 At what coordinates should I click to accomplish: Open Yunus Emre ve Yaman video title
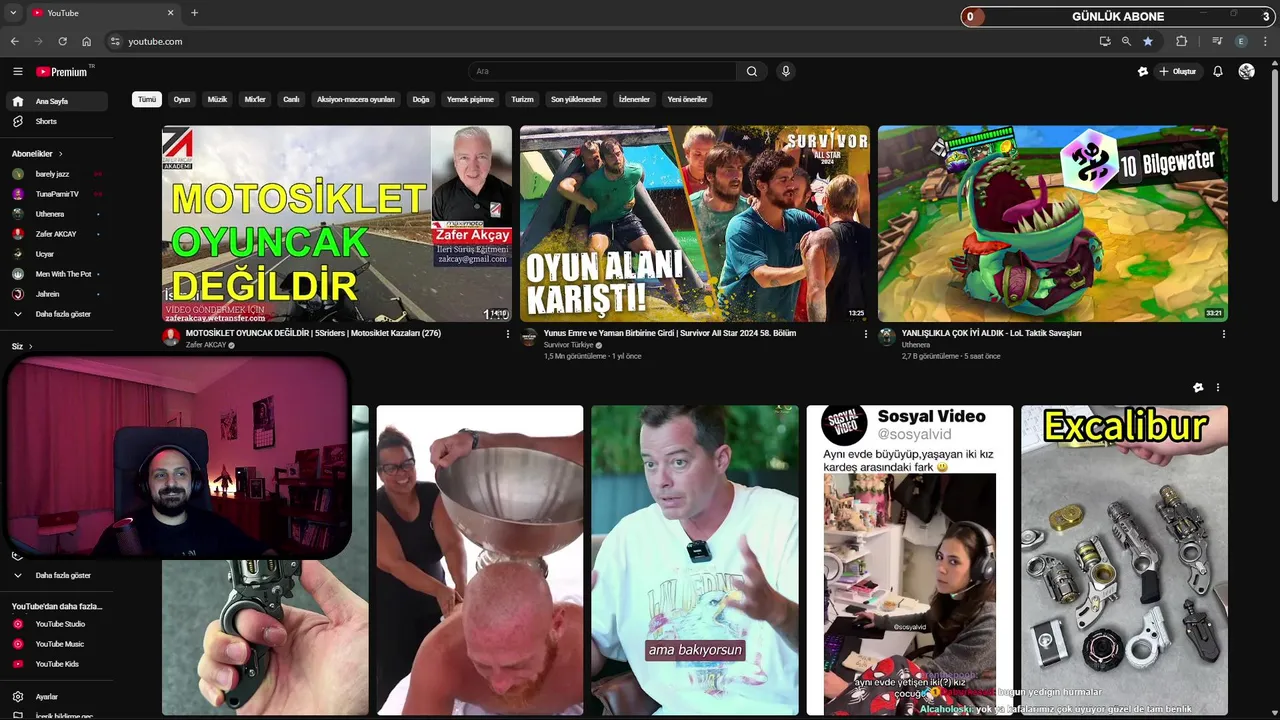[670, 333]
